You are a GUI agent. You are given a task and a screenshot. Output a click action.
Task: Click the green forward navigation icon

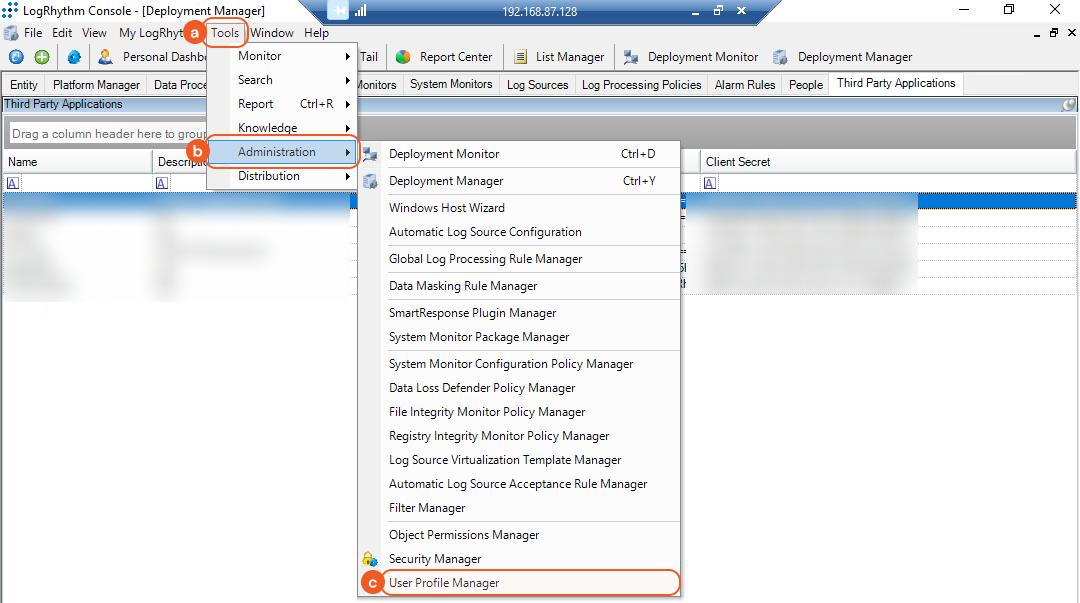42,57
